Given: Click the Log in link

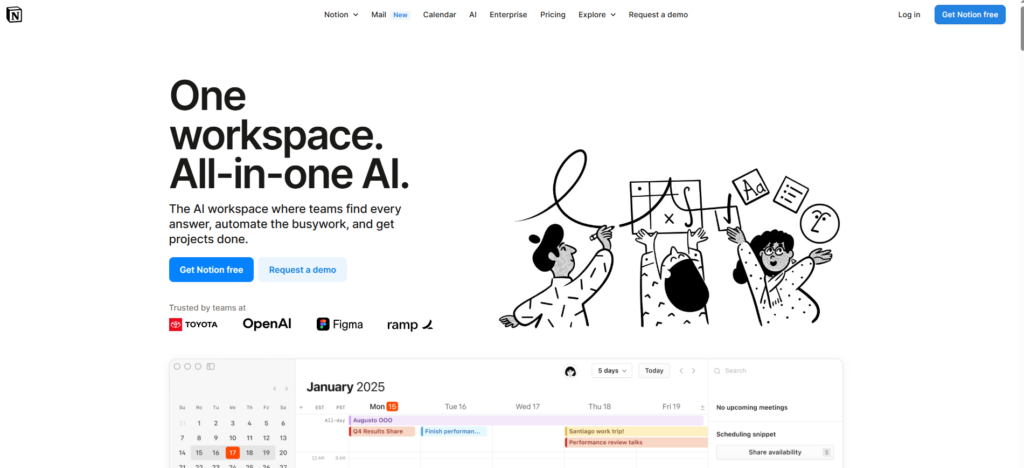Looking at the screenshot, I should coord(909,15).
